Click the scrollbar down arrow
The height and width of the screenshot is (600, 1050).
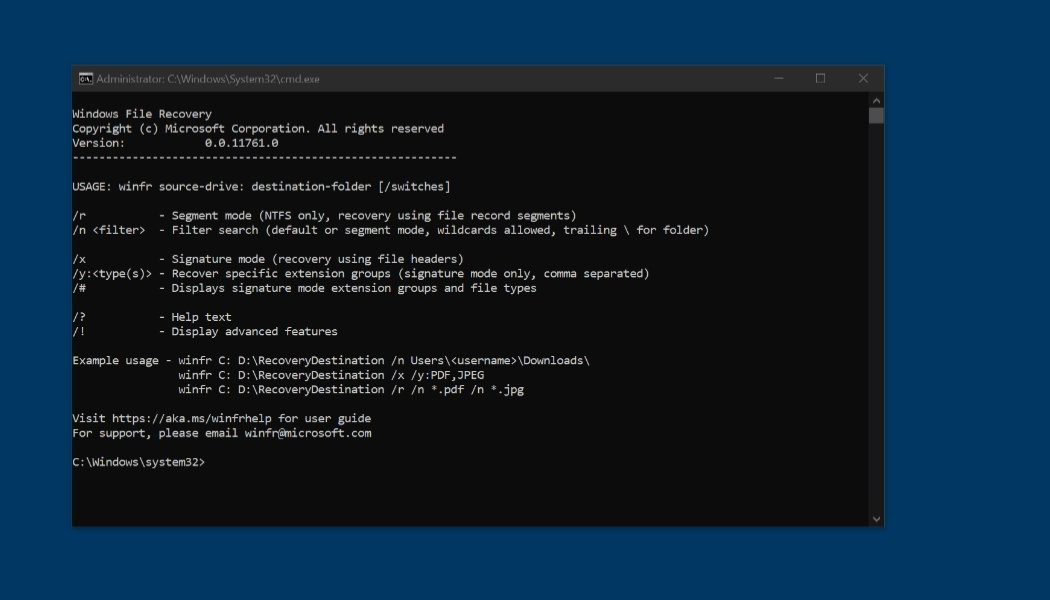tap(876, 518)
